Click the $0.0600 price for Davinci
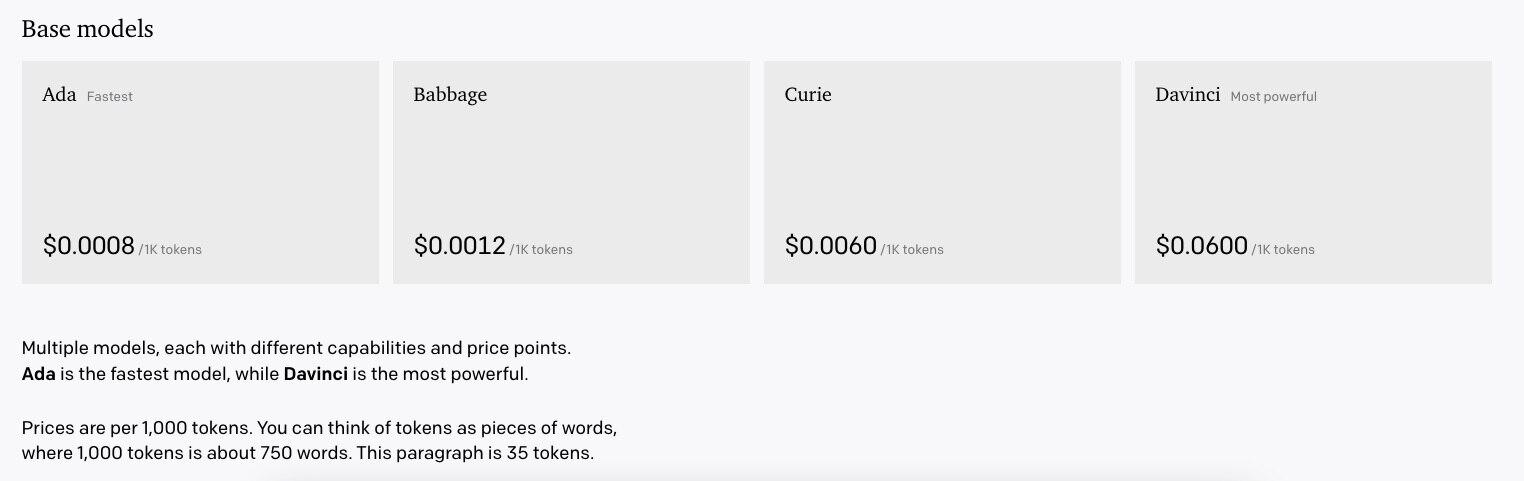1524x481 pixels. (1202, 245)
